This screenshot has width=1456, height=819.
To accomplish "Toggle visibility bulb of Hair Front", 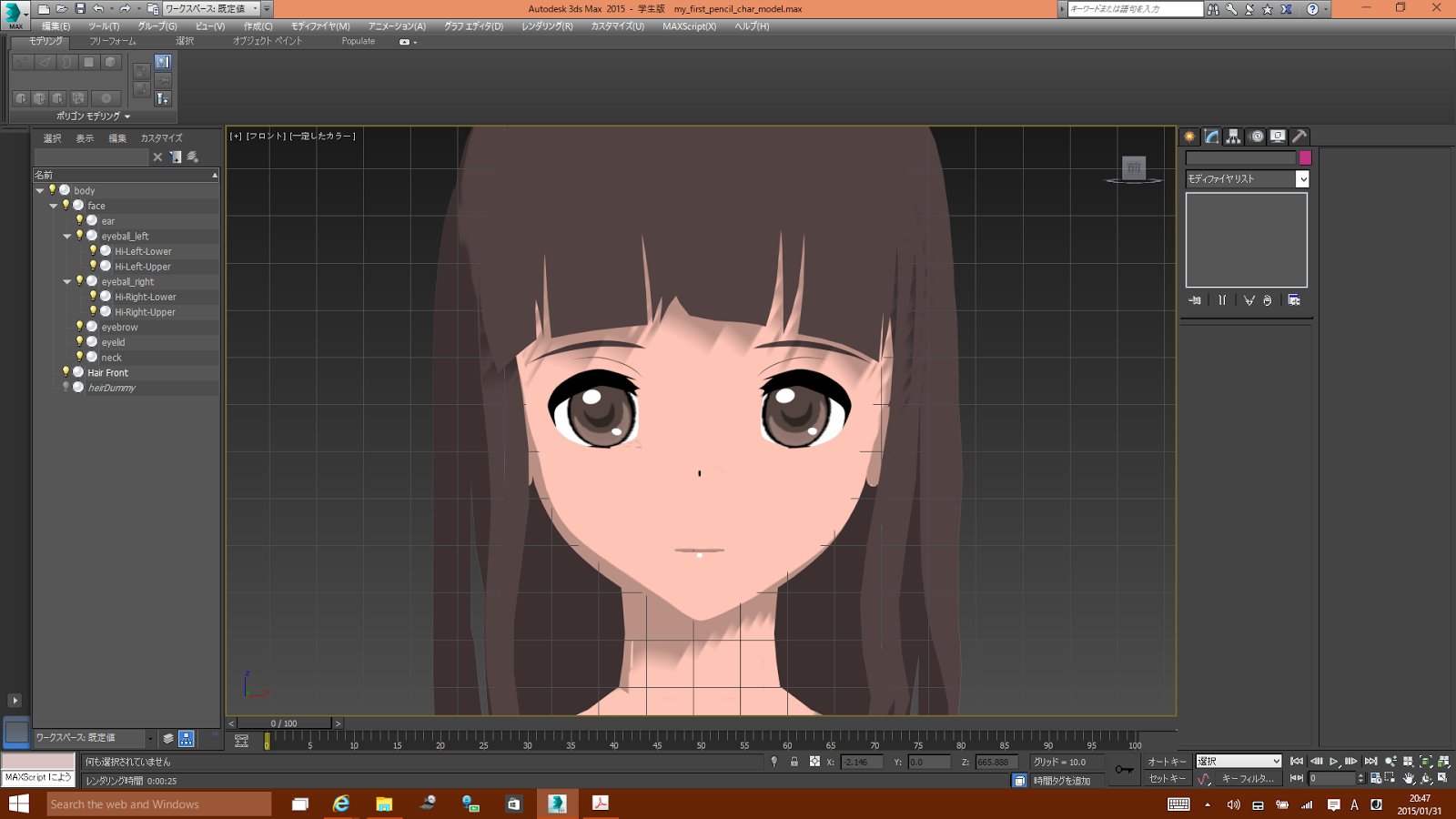I will (x=66, y=372).
